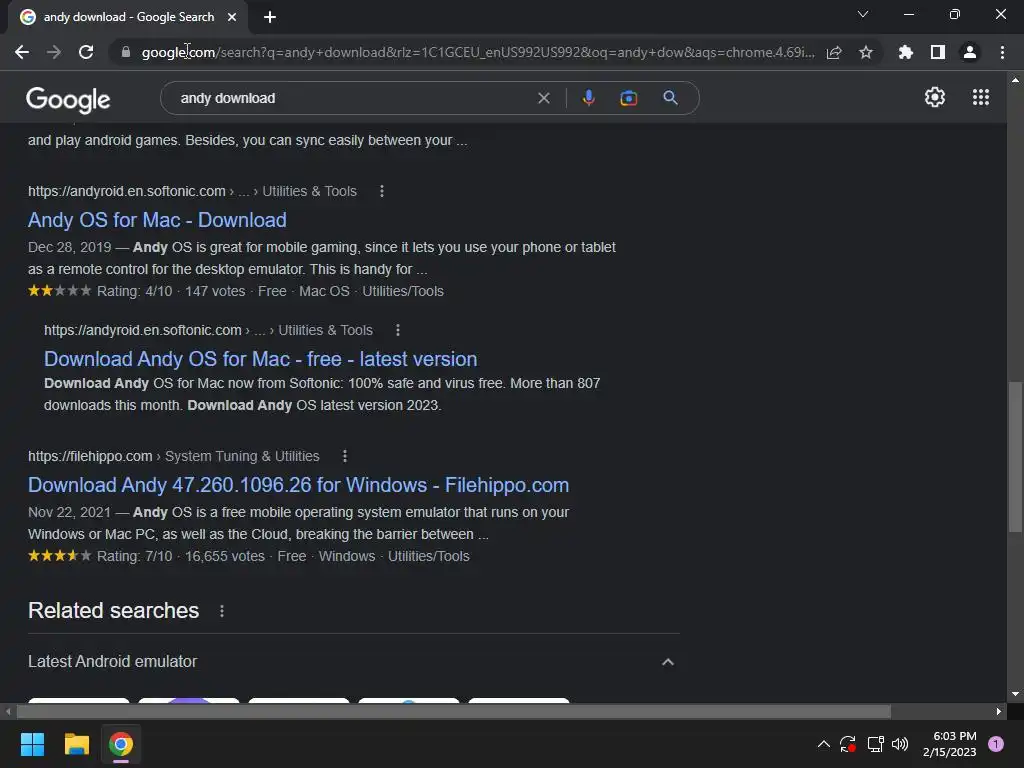Bookmark this tab with the star
The height and width of the screenshot is (768, 1024).
coord(866,52)
